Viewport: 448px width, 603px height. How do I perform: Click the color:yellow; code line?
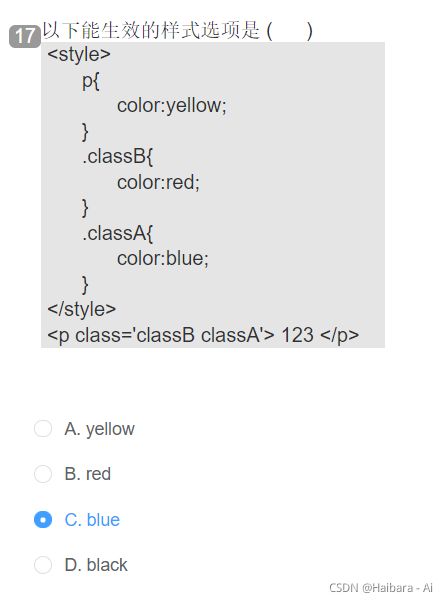(172, 105)
